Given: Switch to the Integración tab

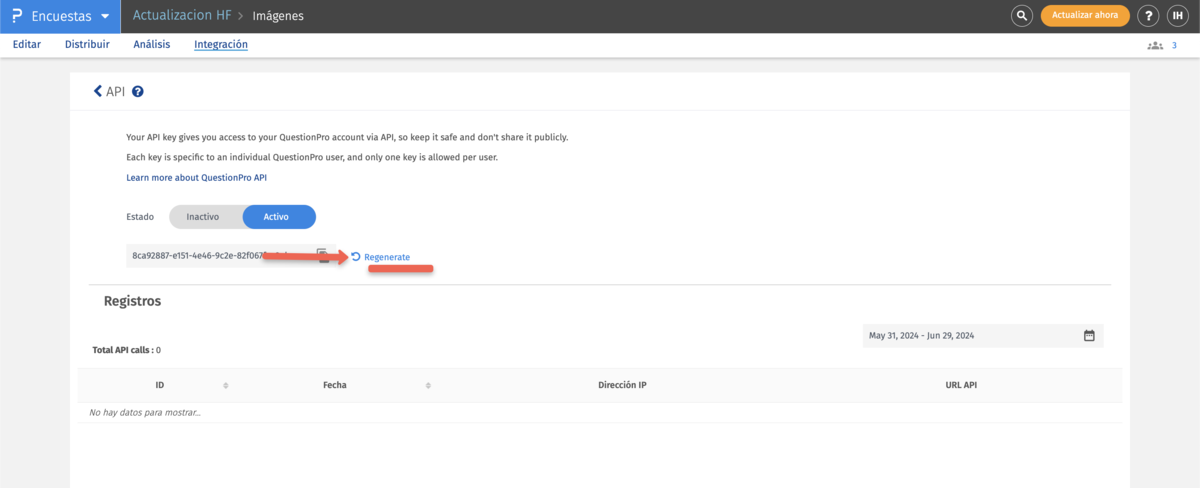Looking at the screenshot, I should [x=221, y=45].
